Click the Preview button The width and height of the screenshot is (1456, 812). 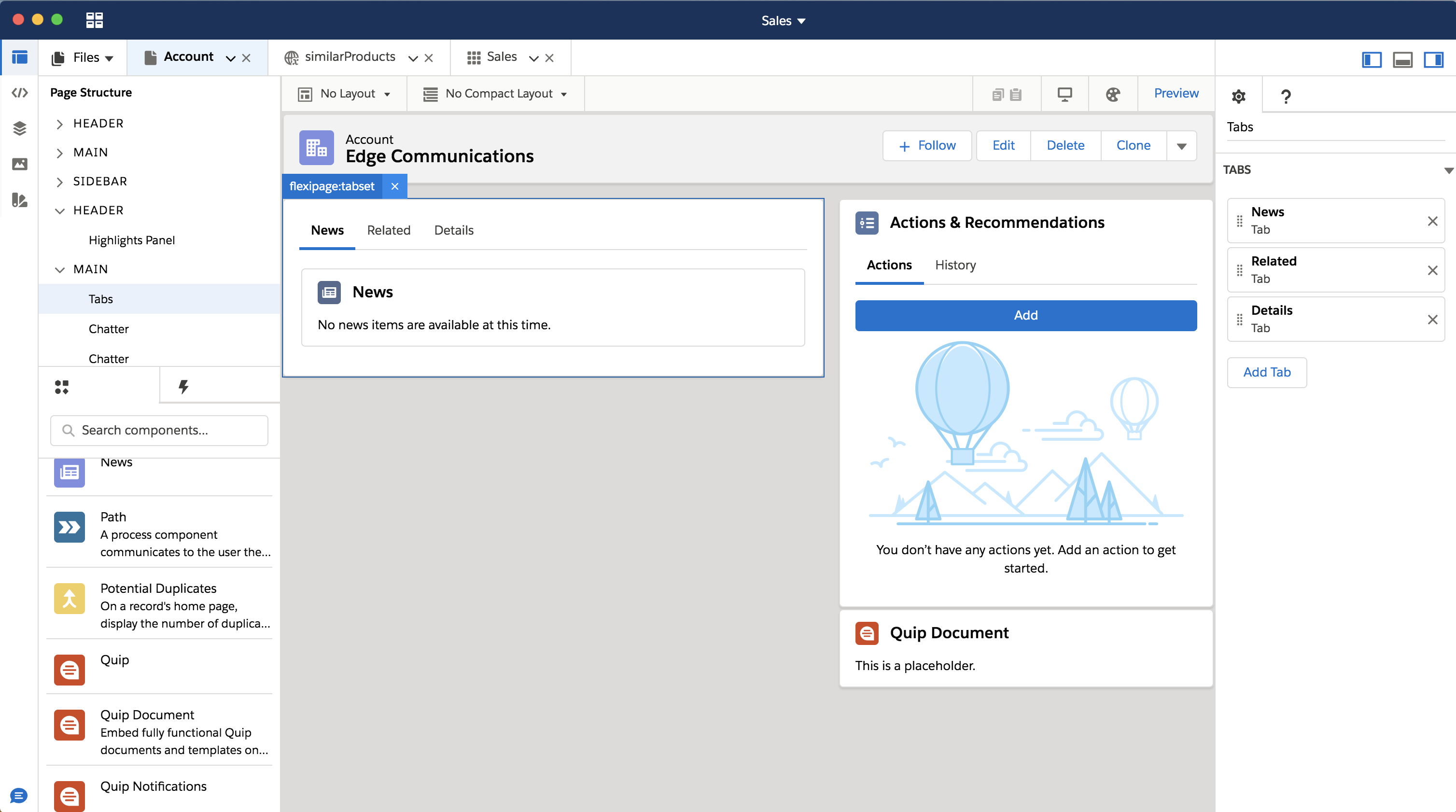click(1176, 93)
